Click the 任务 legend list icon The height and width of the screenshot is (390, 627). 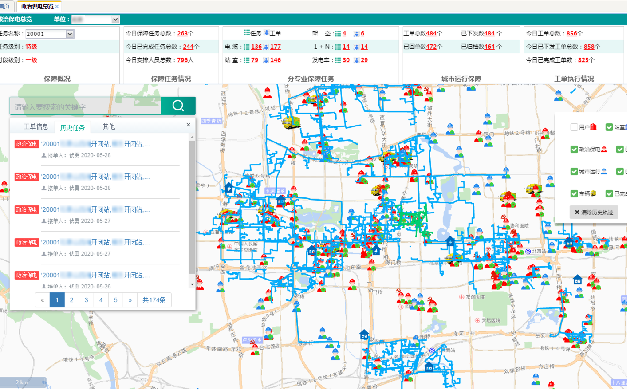(x=247, y=32)
